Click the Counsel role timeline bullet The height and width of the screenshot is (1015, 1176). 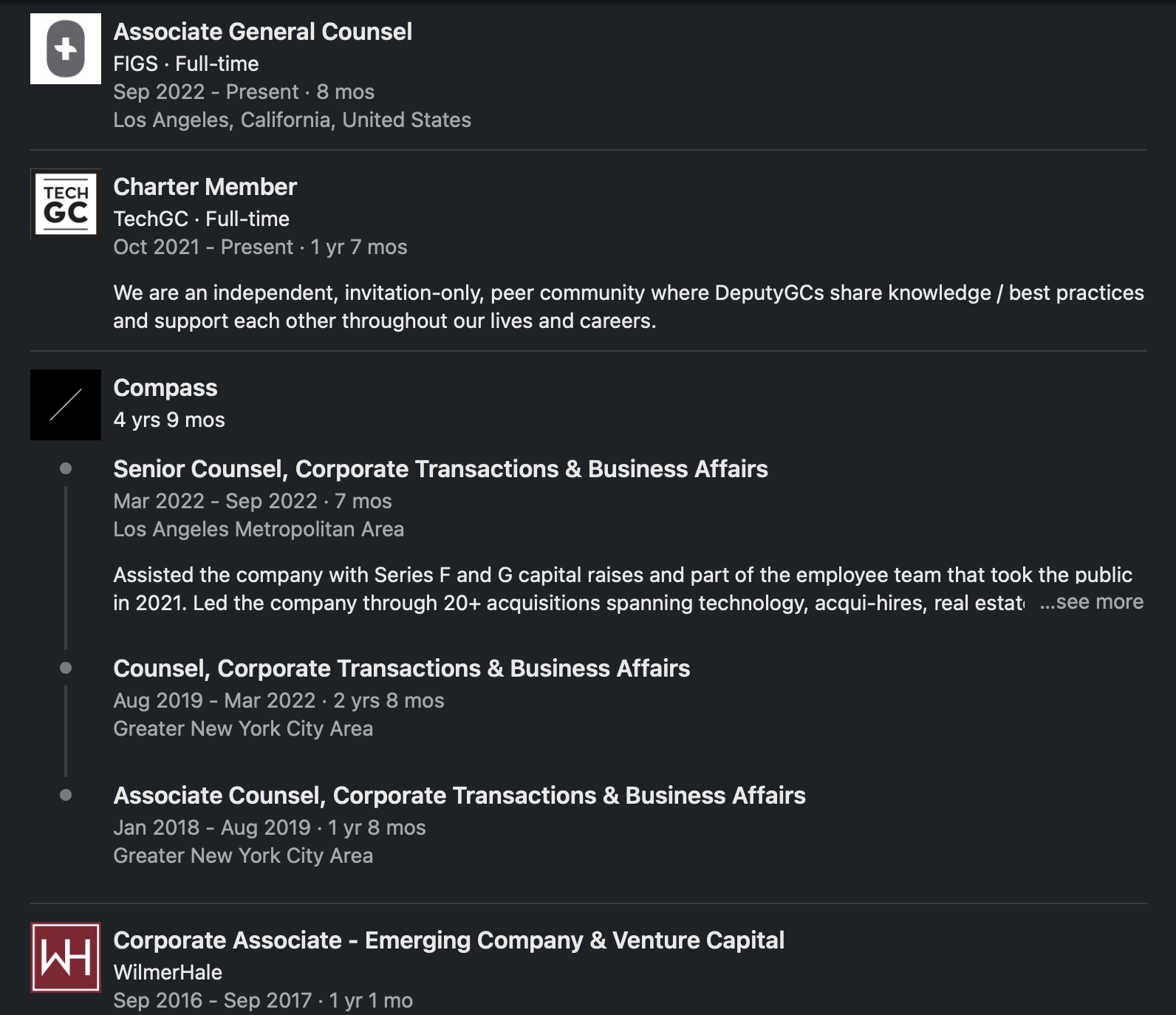66,668
